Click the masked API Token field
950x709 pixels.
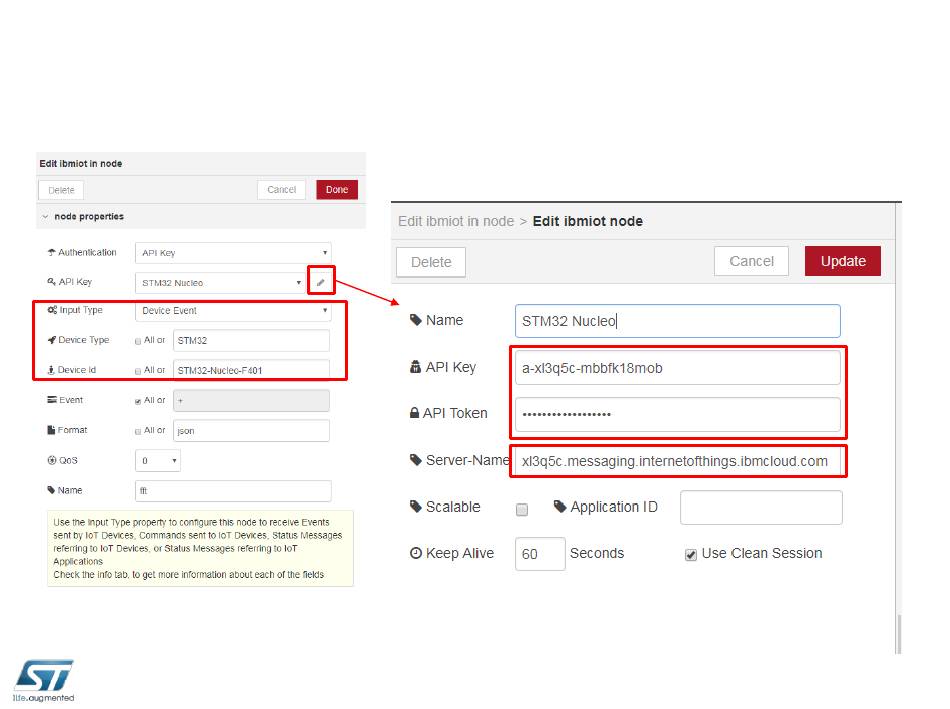(x=677, y=414)
